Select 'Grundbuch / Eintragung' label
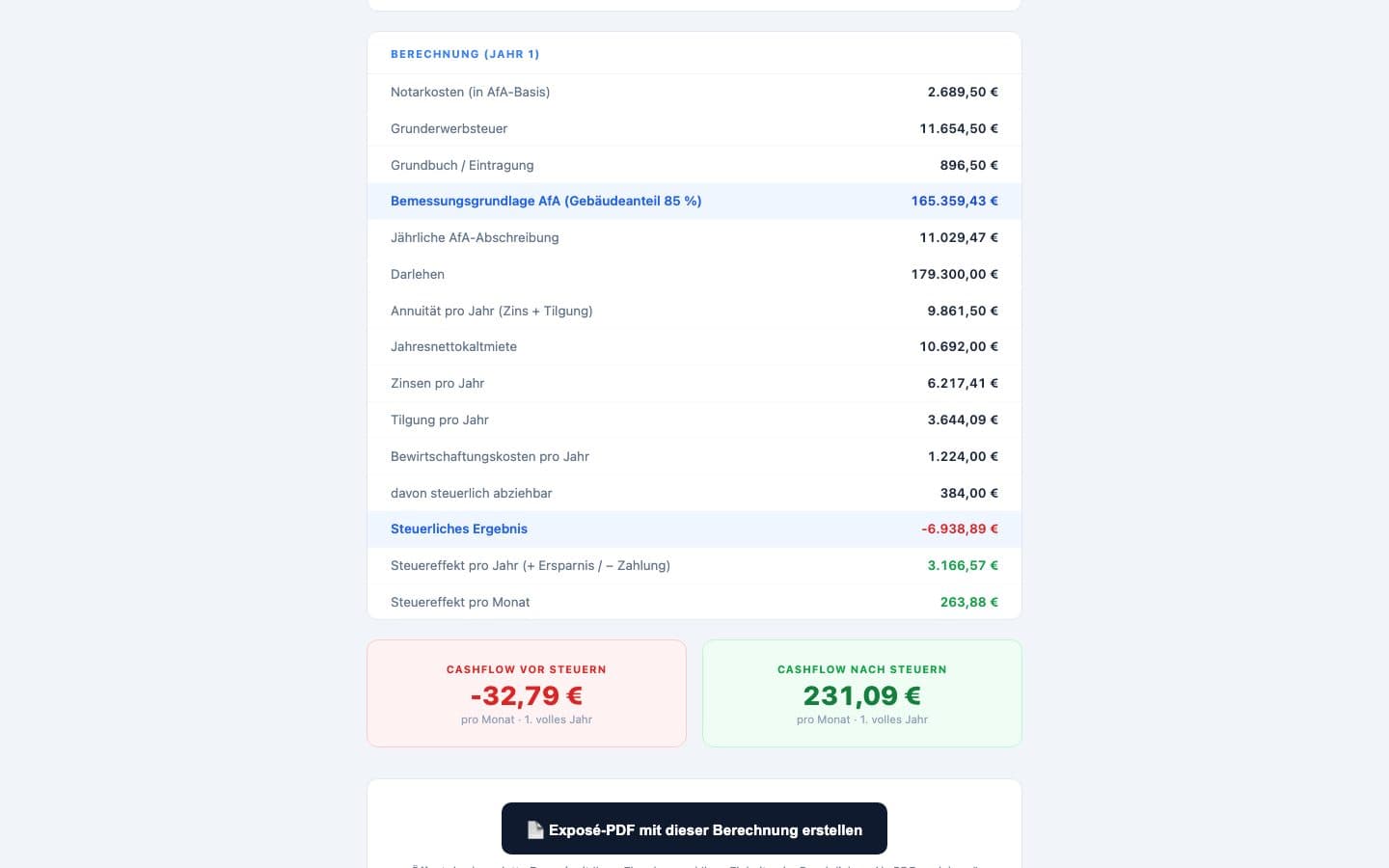The width and height of the screenshot is (1389, 868). point(462,165)
